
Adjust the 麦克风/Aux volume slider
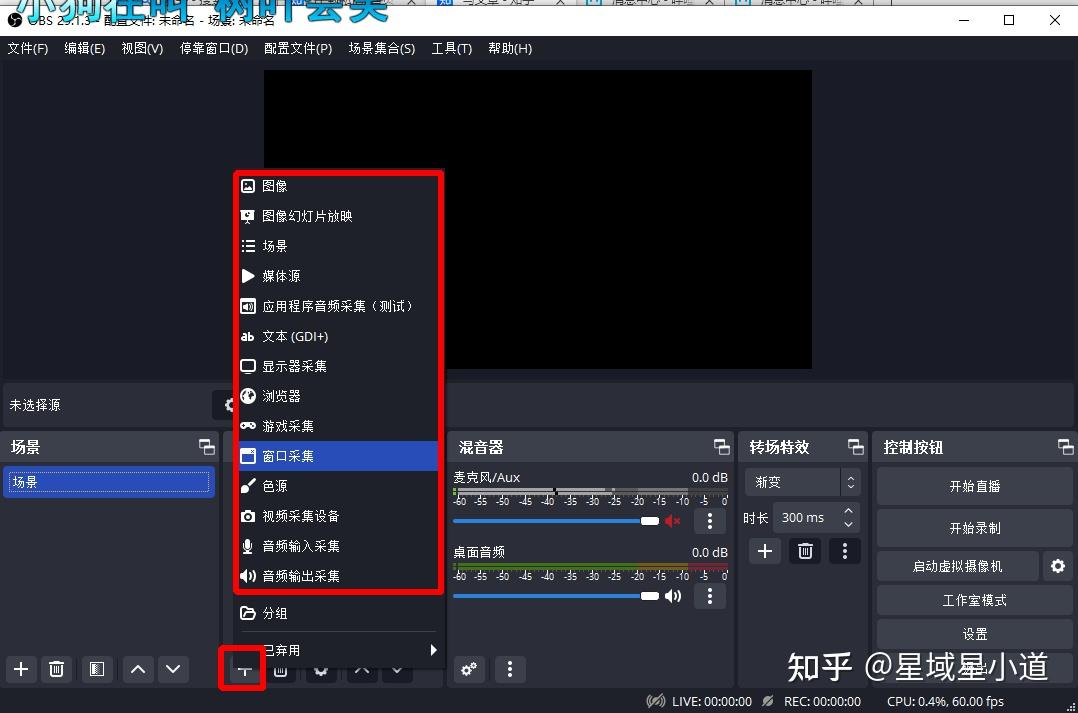point(556,521)
